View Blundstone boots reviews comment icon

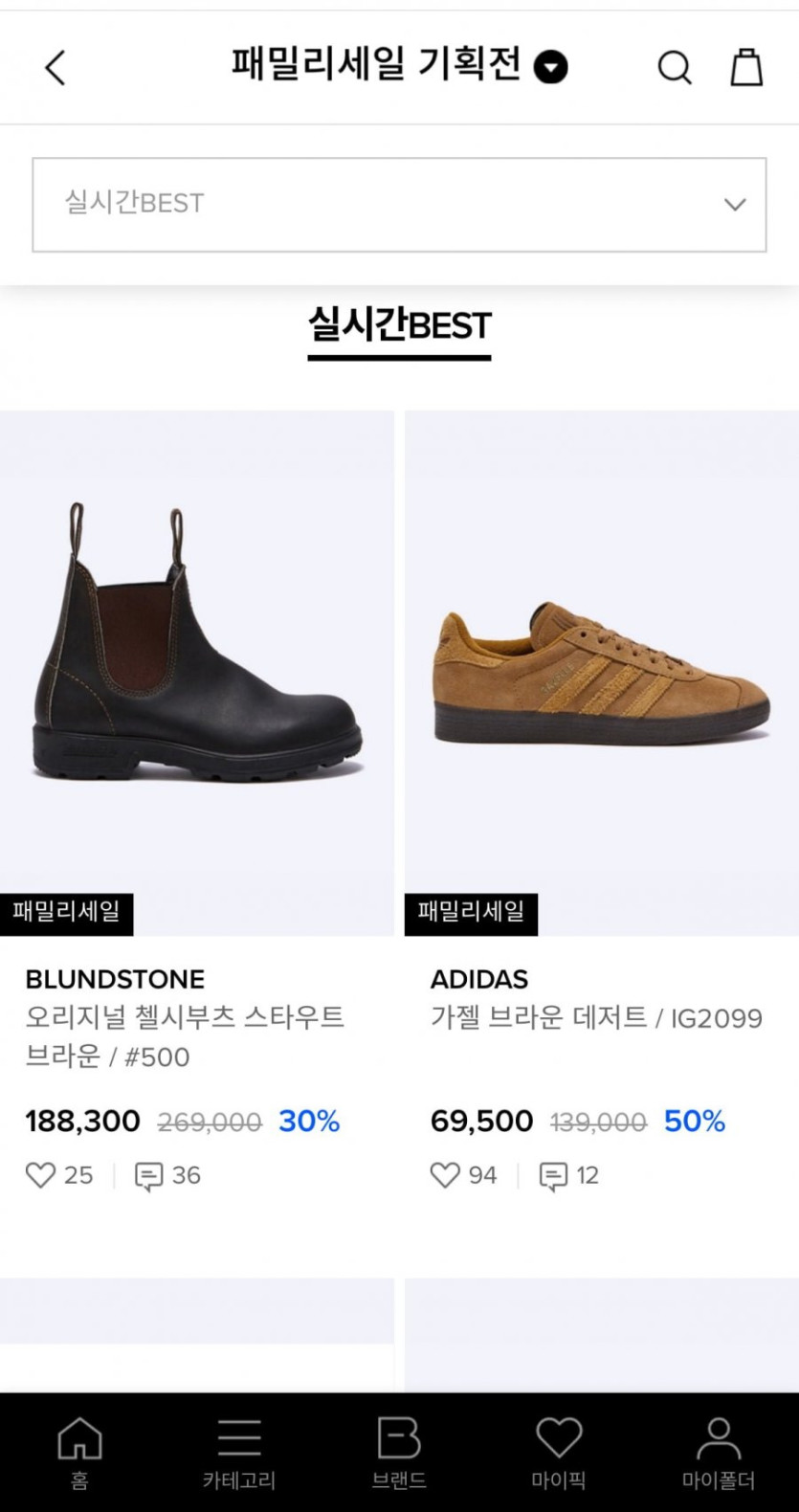149,1176
